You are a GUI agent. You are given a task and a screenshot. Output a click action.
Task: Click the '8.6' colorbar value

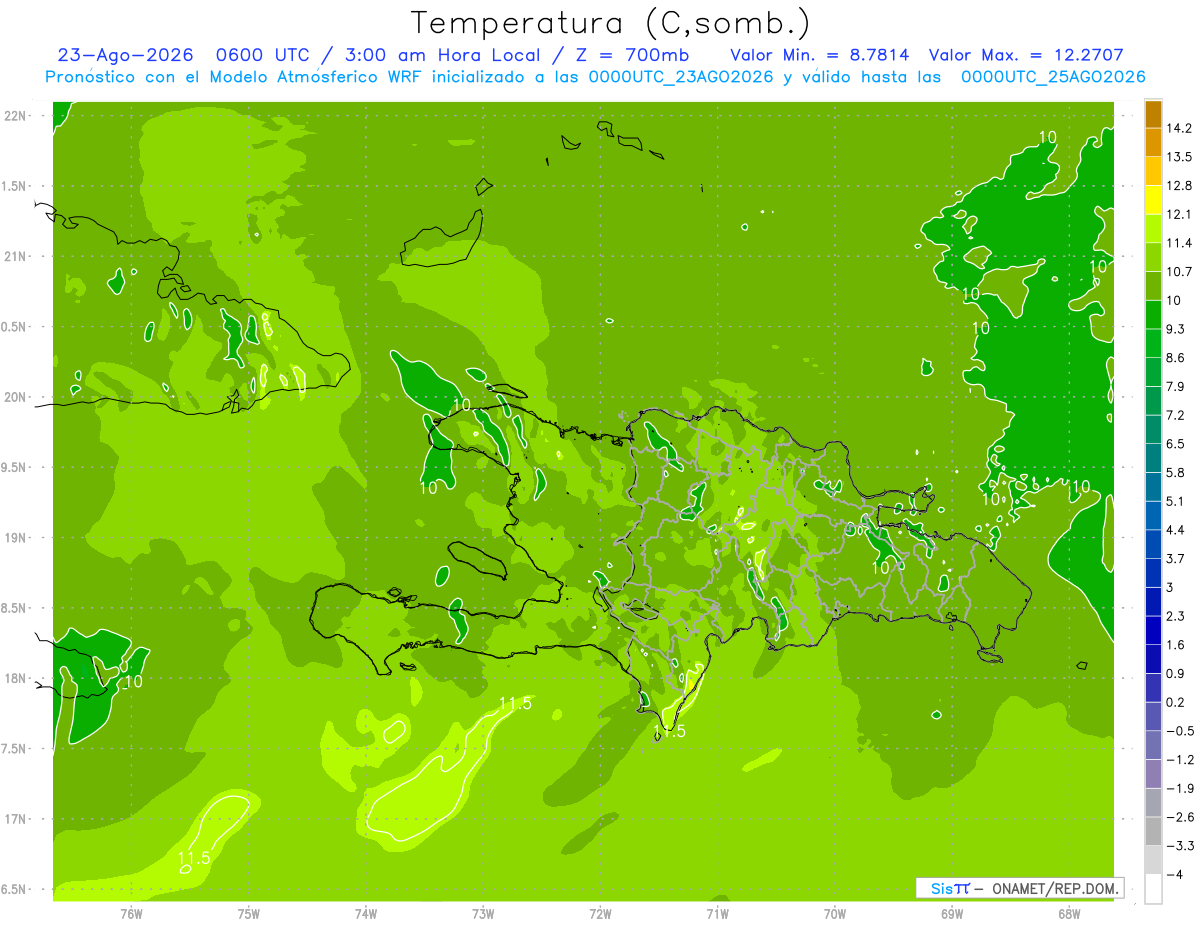click(1176, 357)
